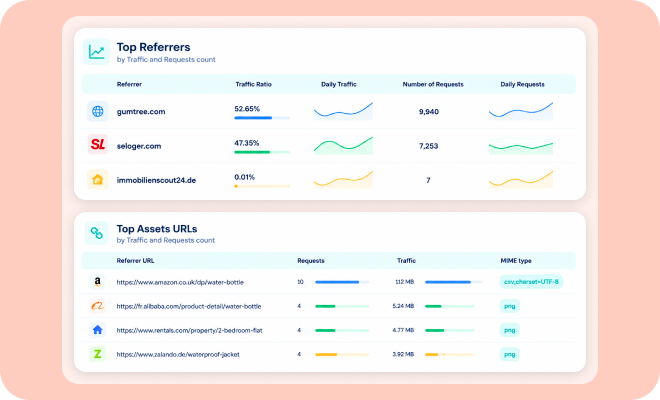Screen dimensions: 660x400
Task: Click the immobilienscout24.de house icon
Action: click(98, 179)
